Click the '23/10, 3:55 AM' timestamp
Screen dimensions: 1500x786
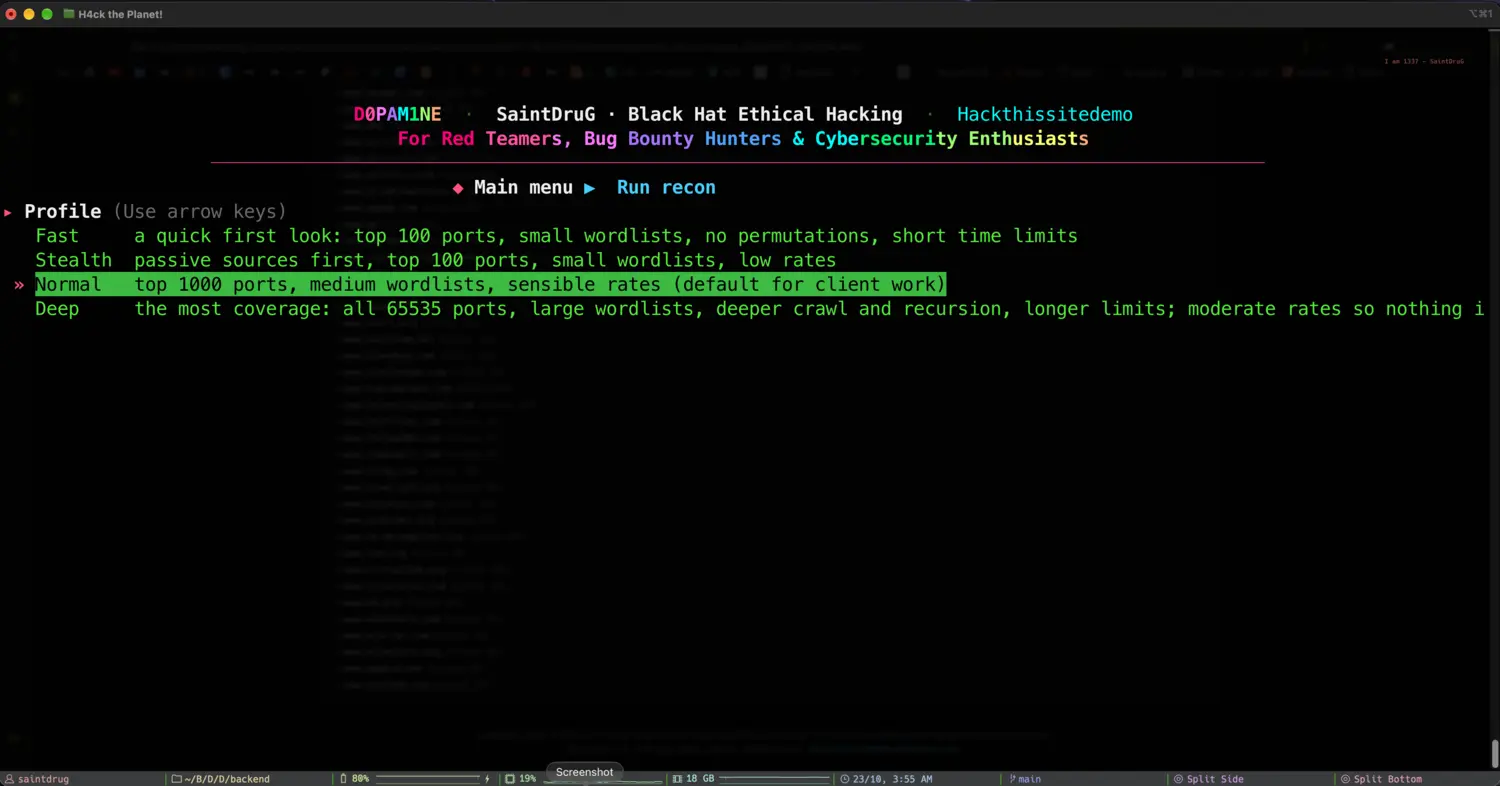[892, 779]
